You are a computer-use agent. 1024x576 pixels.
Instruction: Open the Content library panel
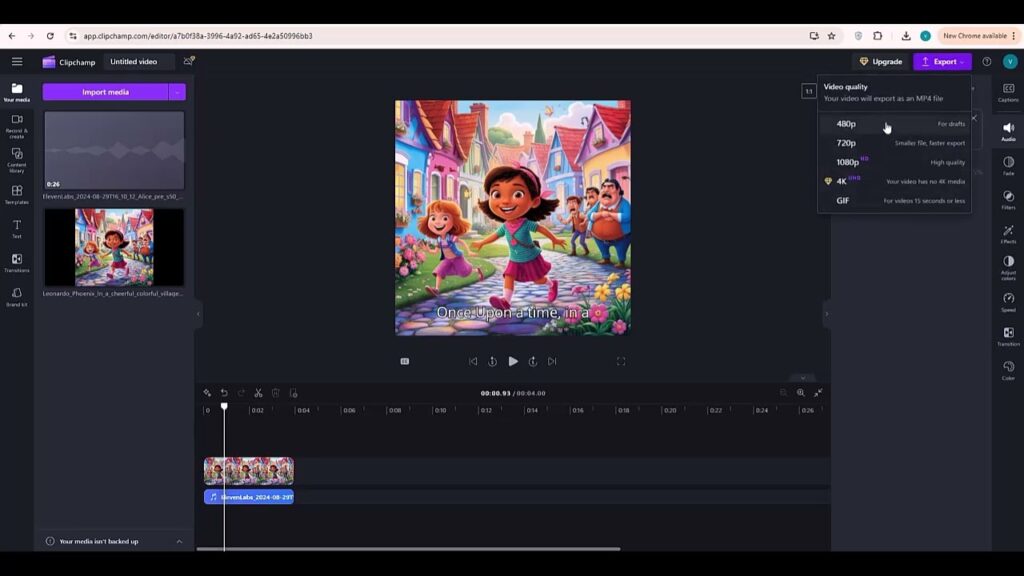click(x=17, y=160)
